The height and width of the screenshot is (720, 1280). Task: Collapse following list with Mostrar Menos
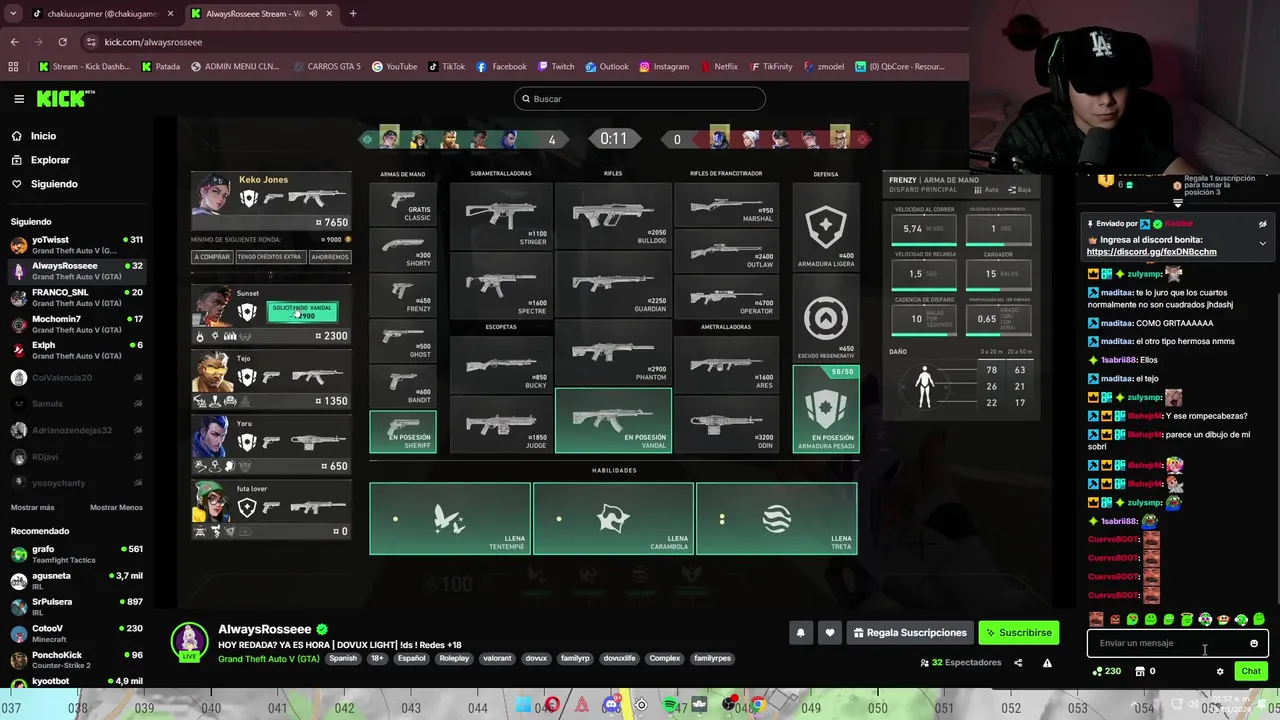(116, 508)
